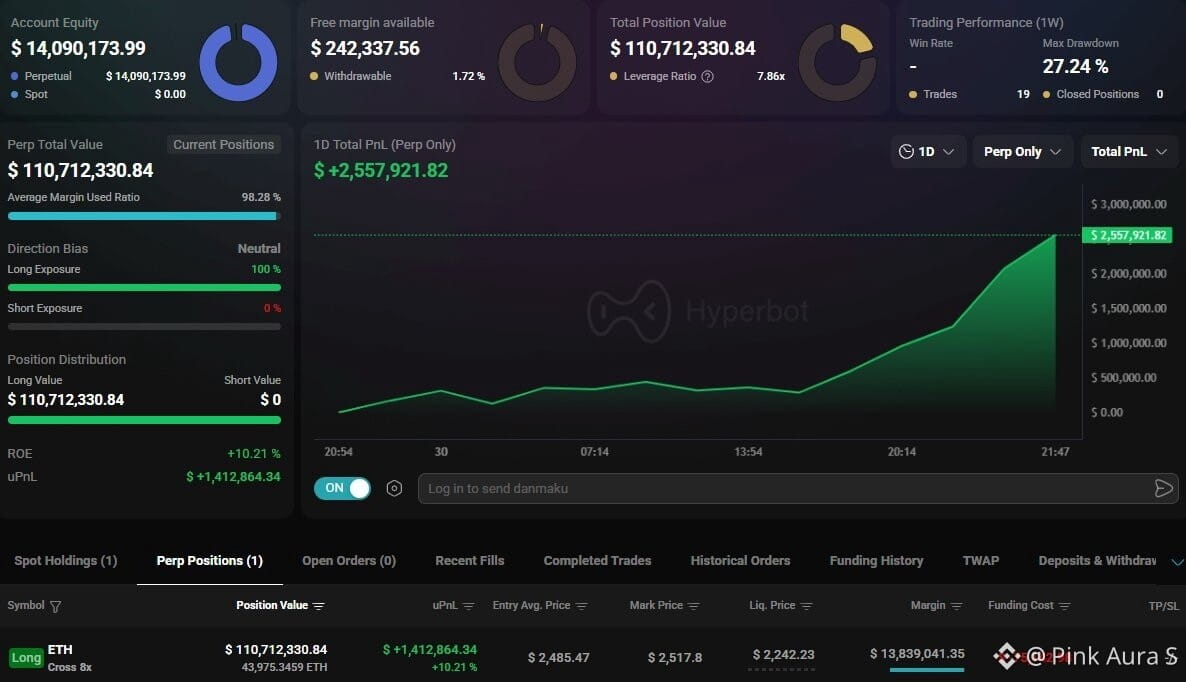This screenshot has width=1186, height=682.
Task: Click the Free margin $242,337.56 amount
Action: pyautogui.click(x=365, y=48)
